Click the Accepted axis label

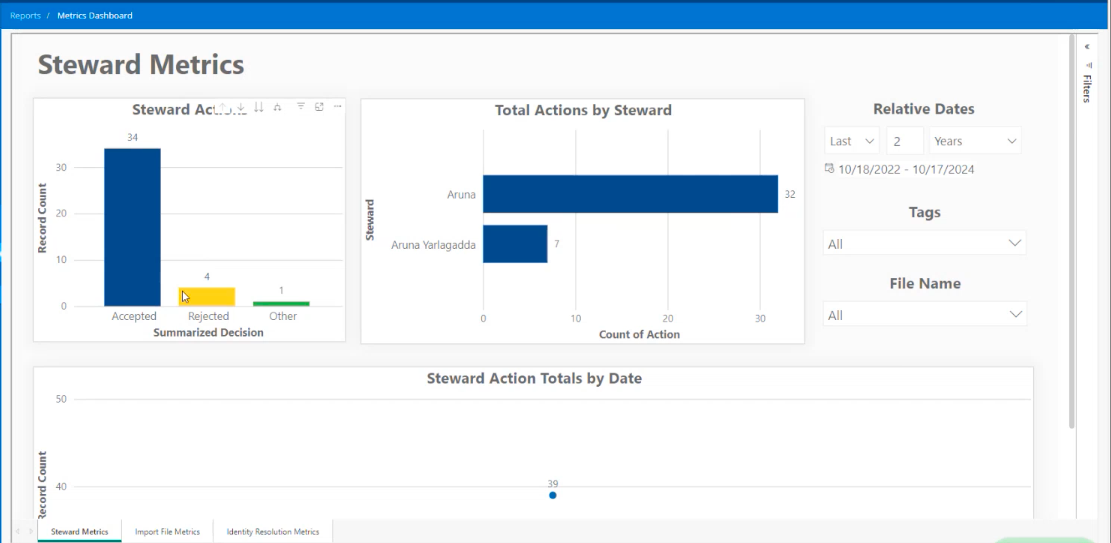coord(134,316)
